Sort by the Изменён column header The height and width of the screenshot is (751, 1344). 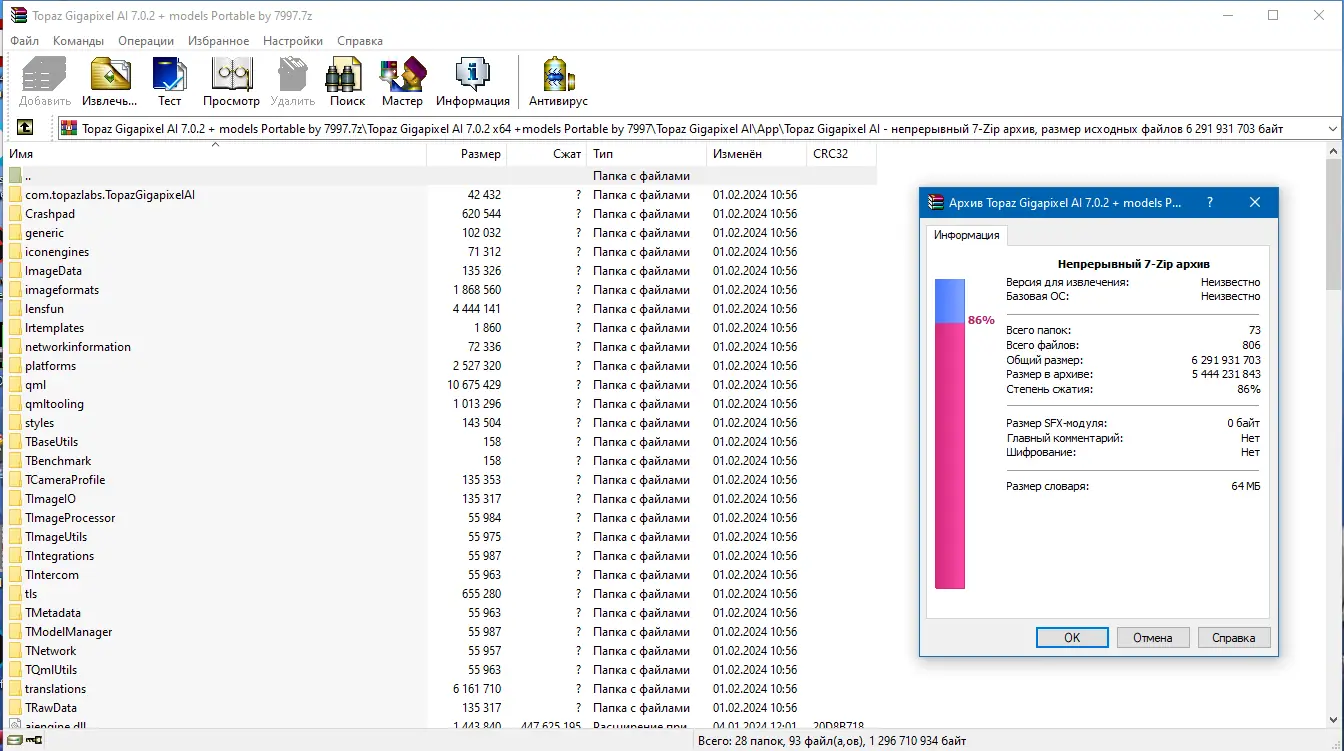click(x=756, y=154)
